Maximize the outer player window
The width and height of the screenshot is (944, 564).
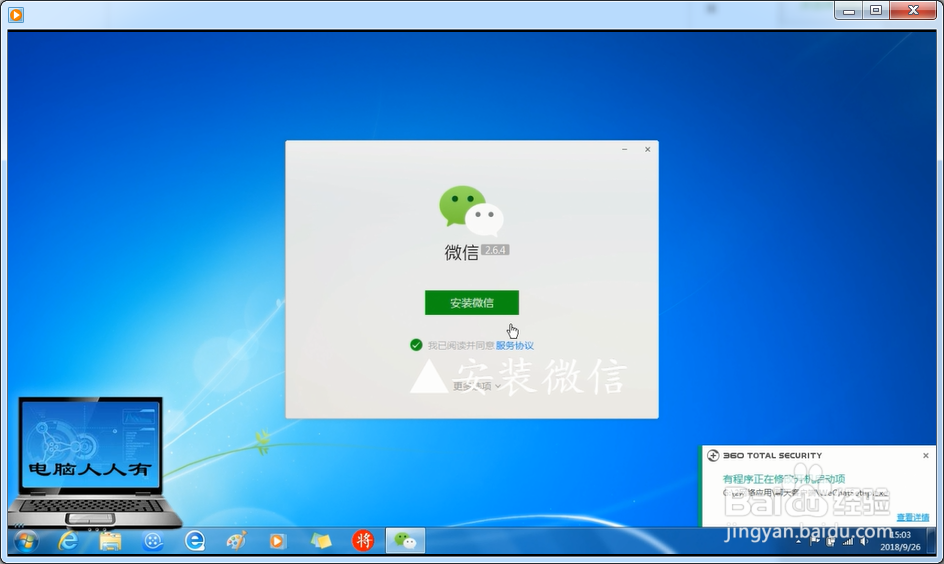coord(876,10)
